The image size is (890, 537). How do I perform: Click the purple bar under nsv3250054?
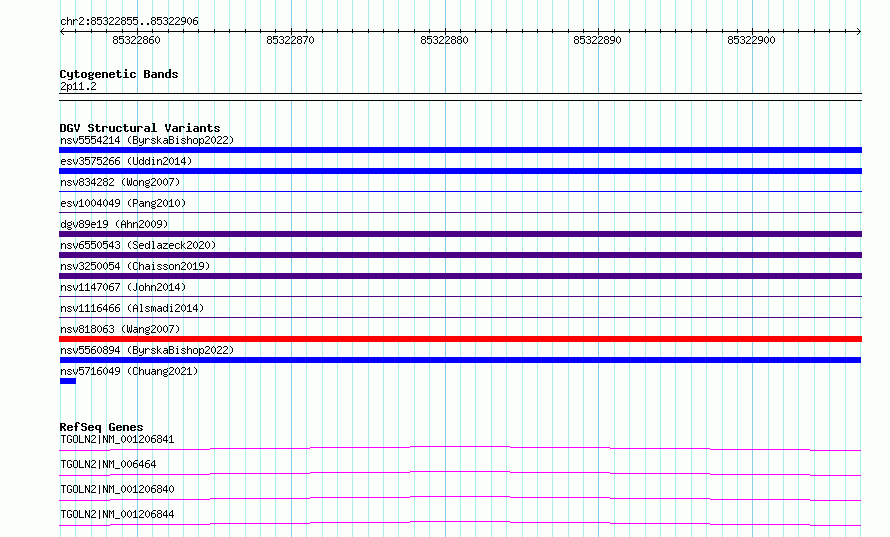point(460,276)
